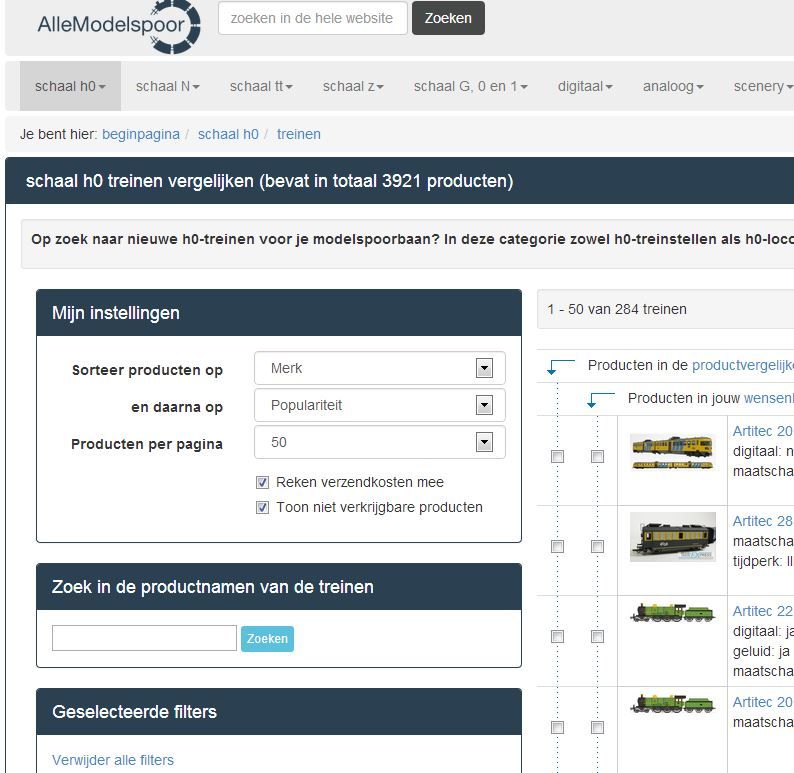This screenshot has width=794, height=773.
Task: Go to 'beginpagina' breadcrumb link
Action: (141, 134)
